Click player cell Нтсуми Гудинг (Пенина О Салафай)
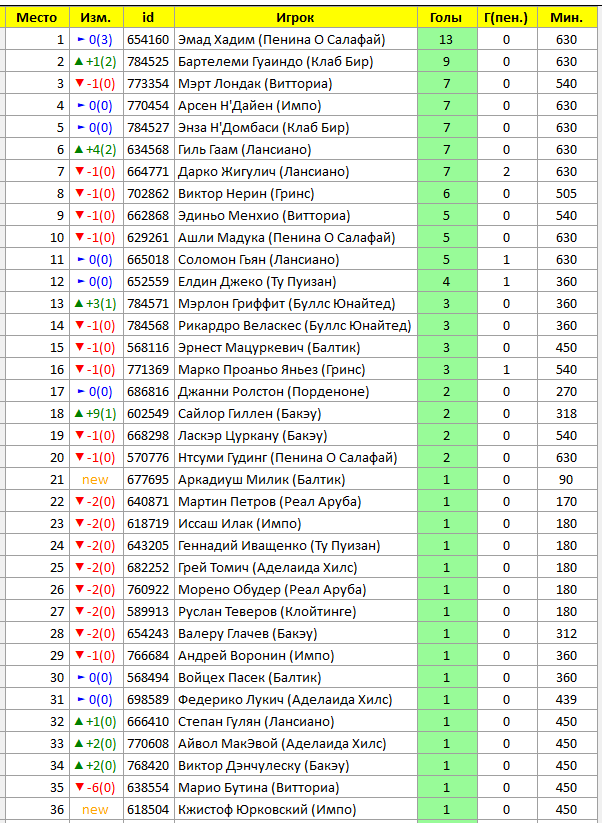Viewport: 602px width, 823px height. 295,458
